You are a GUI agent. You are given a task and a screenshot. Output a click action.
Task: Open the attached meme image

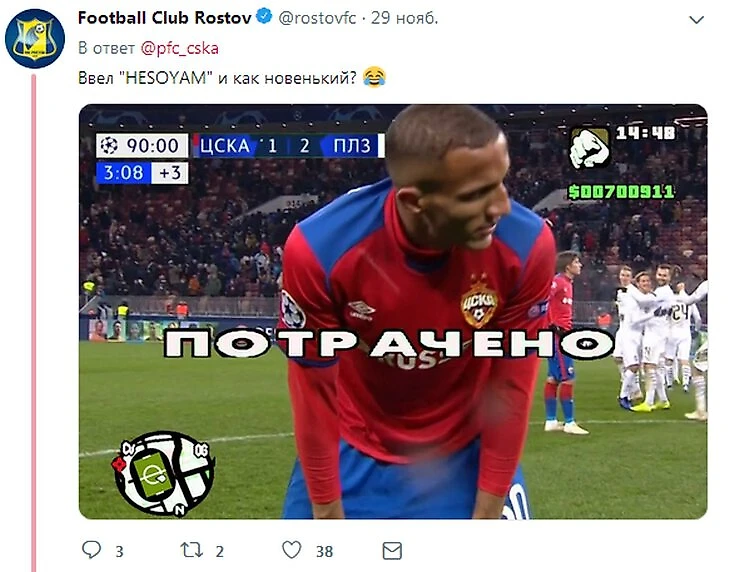click(x=393, y=311)
